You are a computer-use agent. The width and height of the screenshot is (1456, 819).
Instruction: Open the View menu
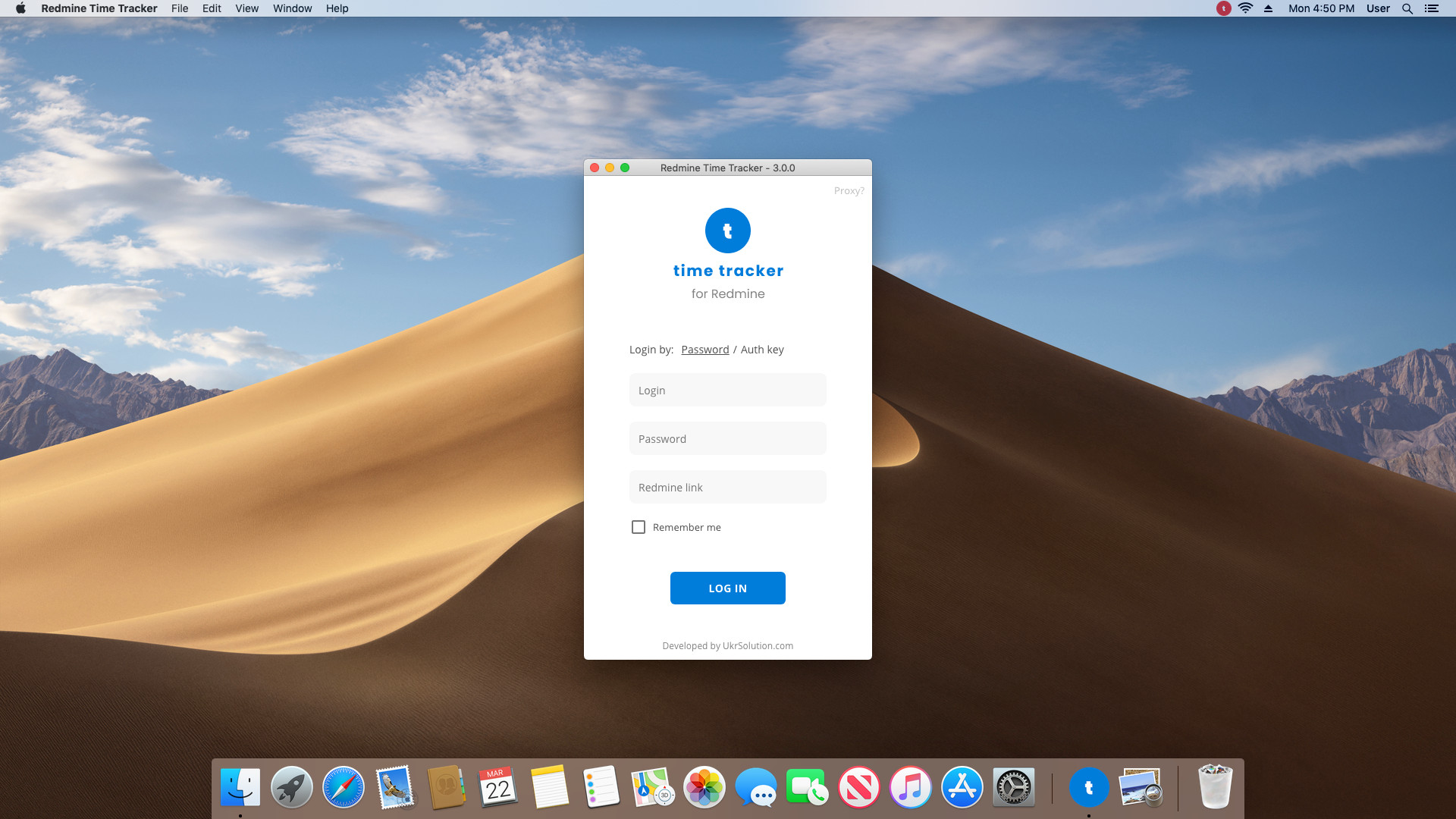point(246,8)
